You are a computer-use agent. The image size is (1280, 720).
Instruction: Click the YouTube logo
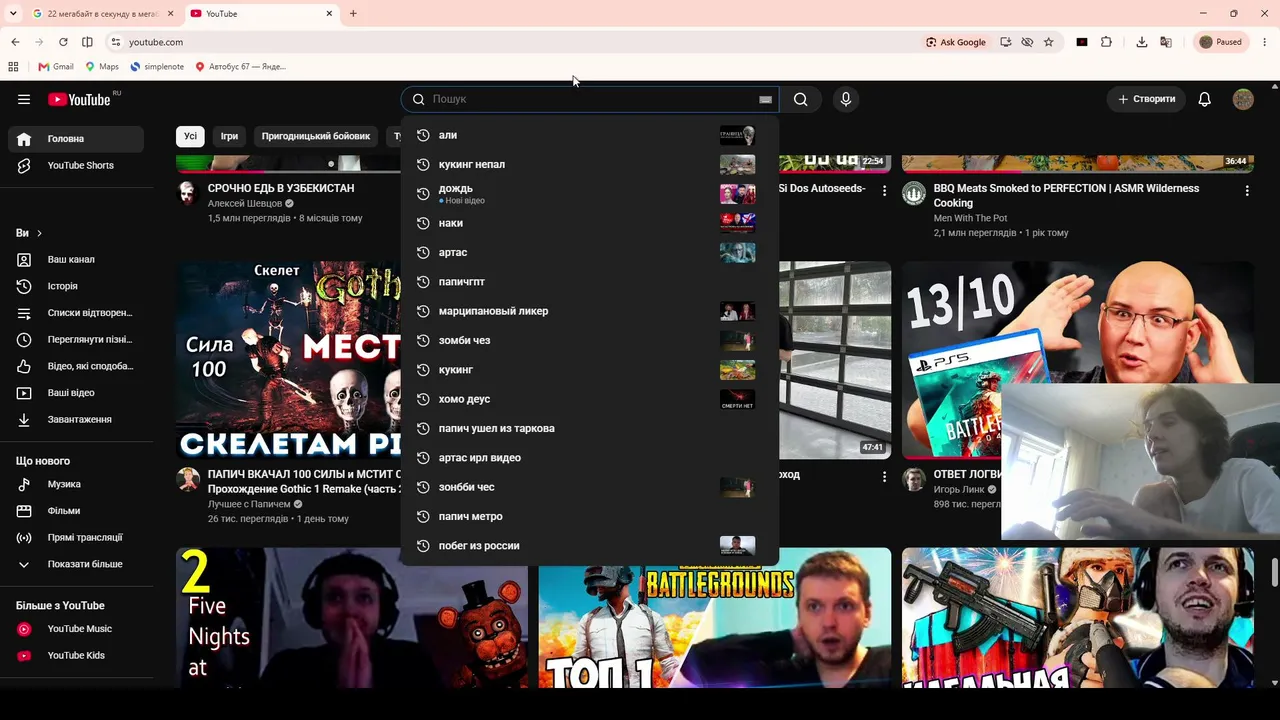79,99
